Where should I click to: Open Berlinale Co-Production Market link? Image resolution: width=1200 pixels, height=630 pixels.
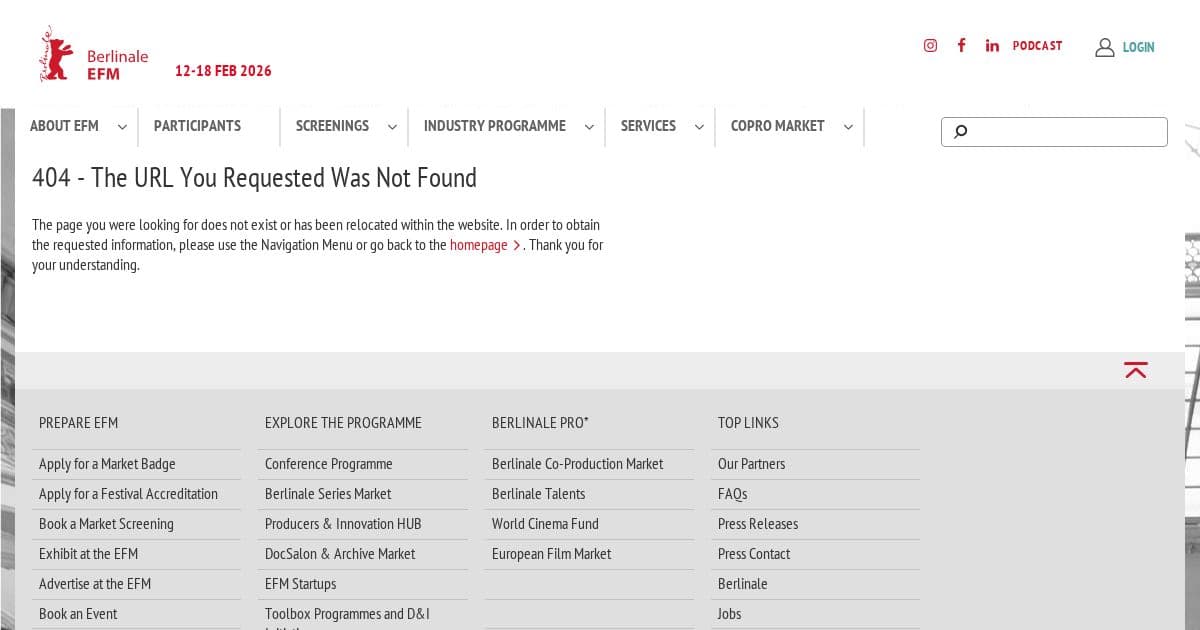[x=577, y=464]
